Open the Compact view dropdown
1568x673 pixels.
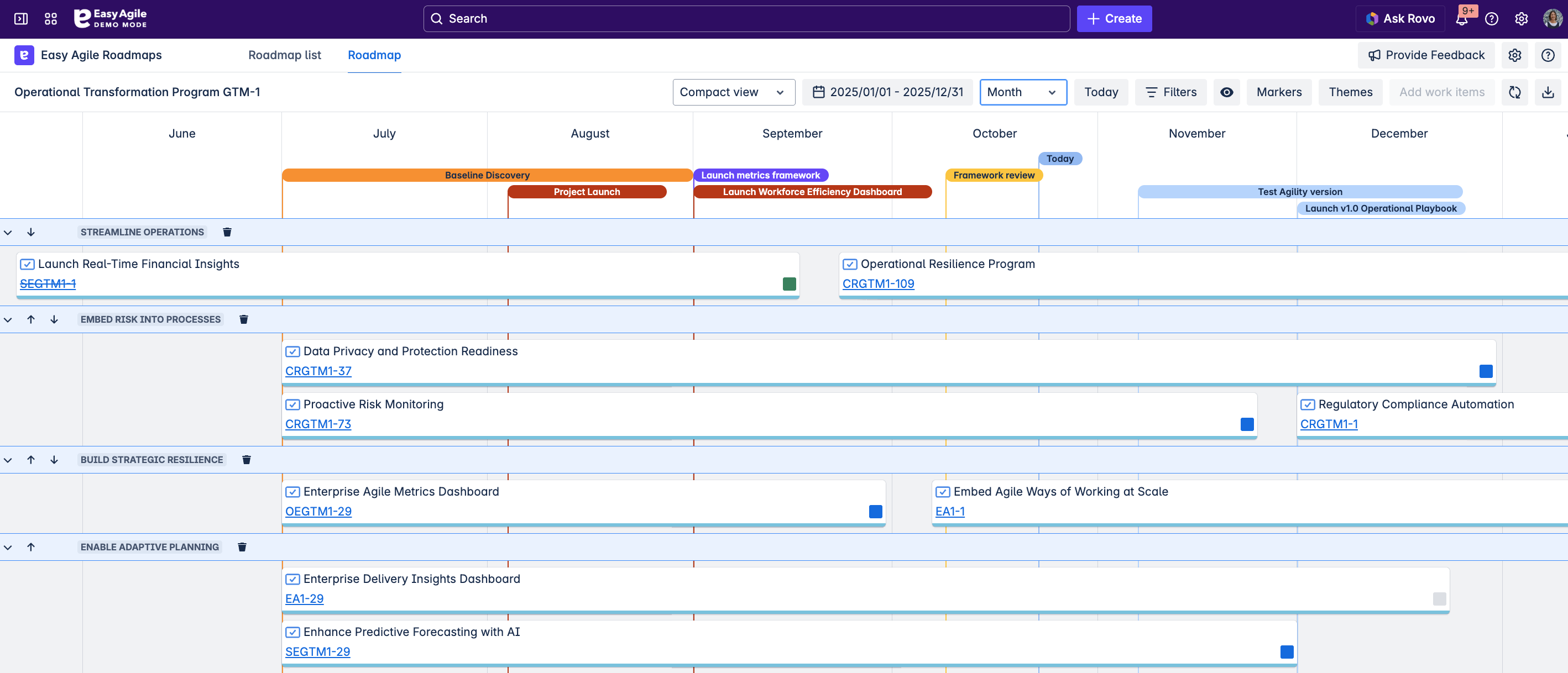733,92
